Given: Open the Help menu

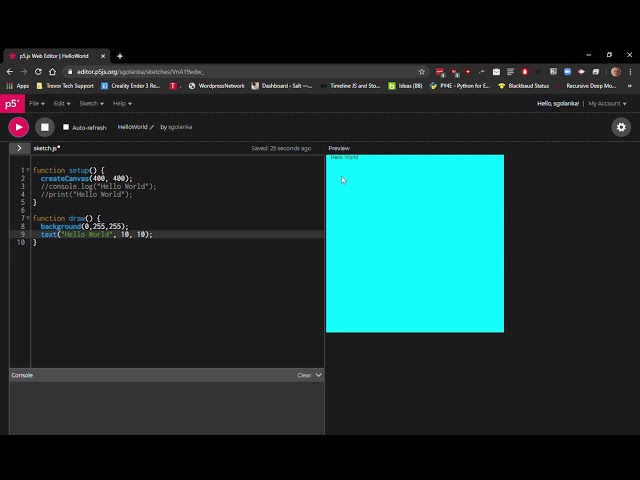Looking at the screenshot, I should click(x=122, y=104).
